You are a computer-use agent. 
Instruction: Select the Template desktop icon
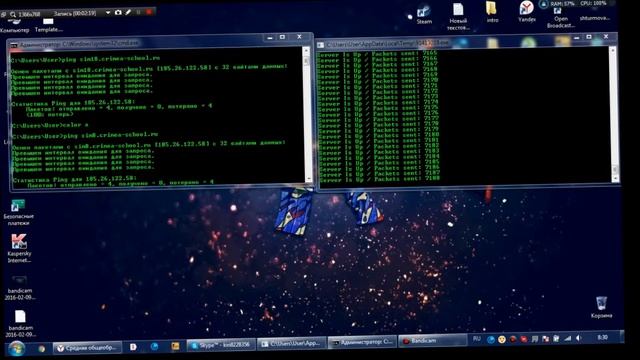(x=48, y=25)
